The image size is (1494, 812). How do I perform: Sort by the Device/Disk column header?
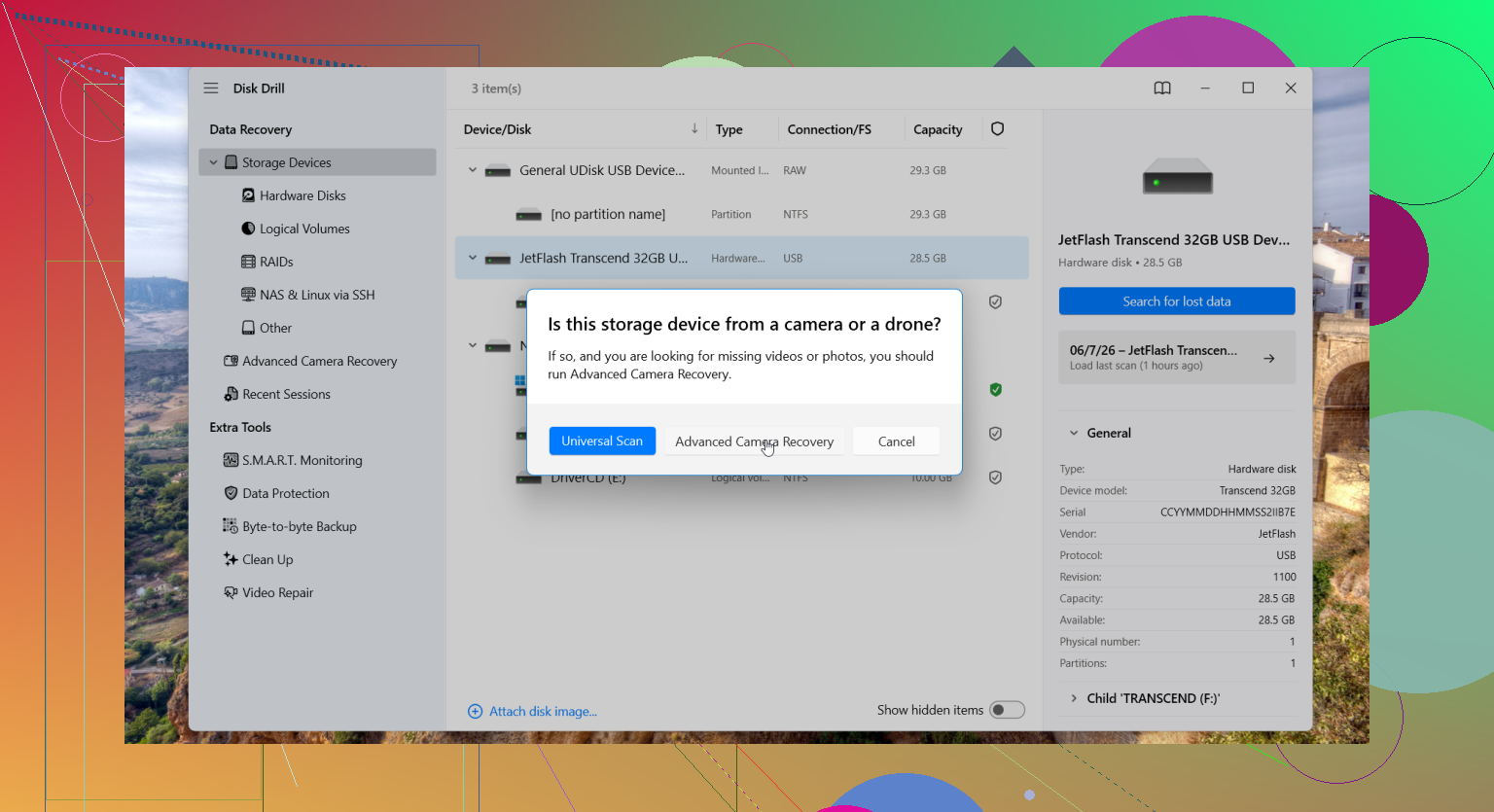[498, 129]
